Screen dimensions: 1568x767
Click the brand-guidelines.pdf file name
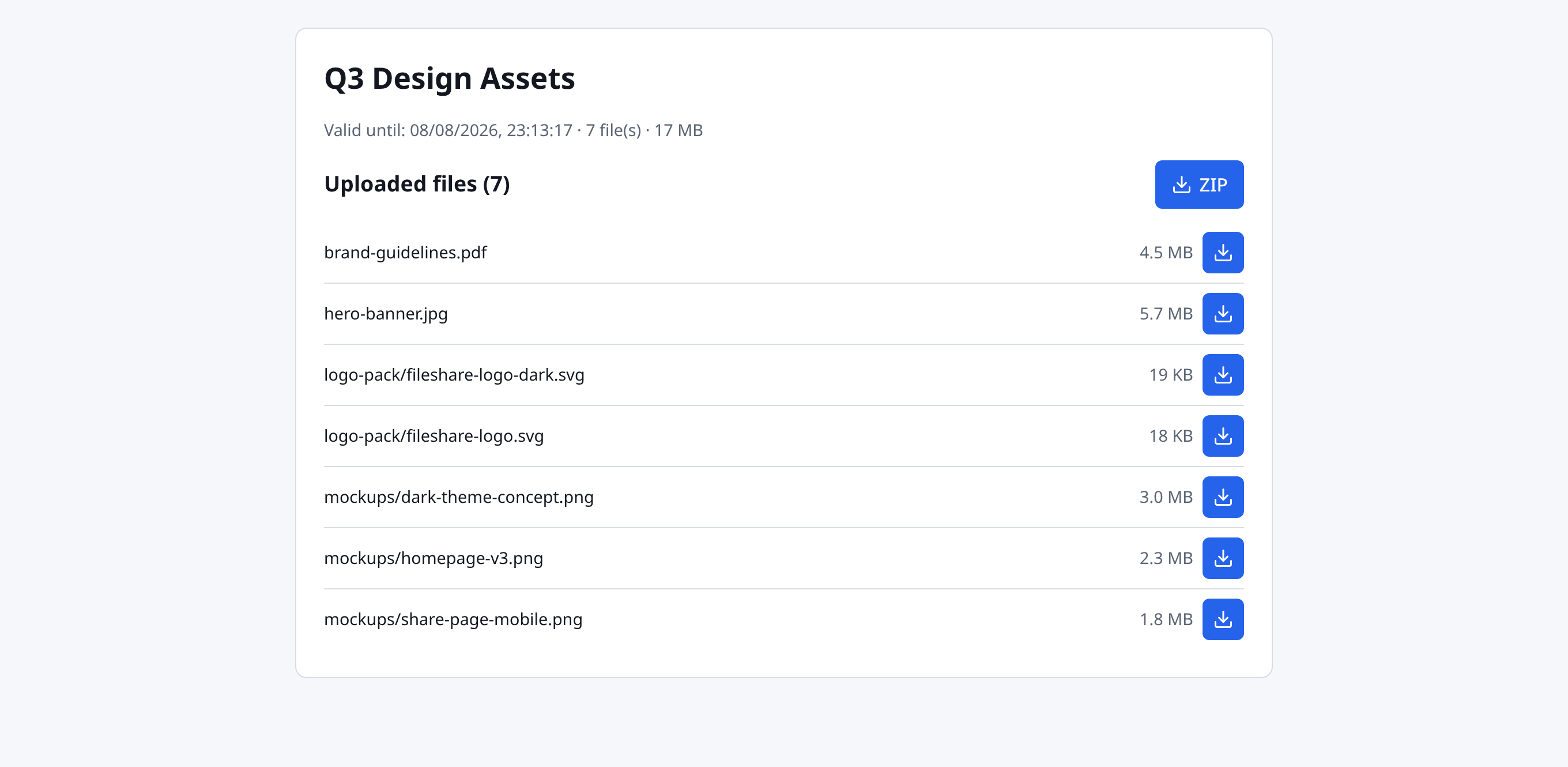pyautogui.click(x=405, y=253)
